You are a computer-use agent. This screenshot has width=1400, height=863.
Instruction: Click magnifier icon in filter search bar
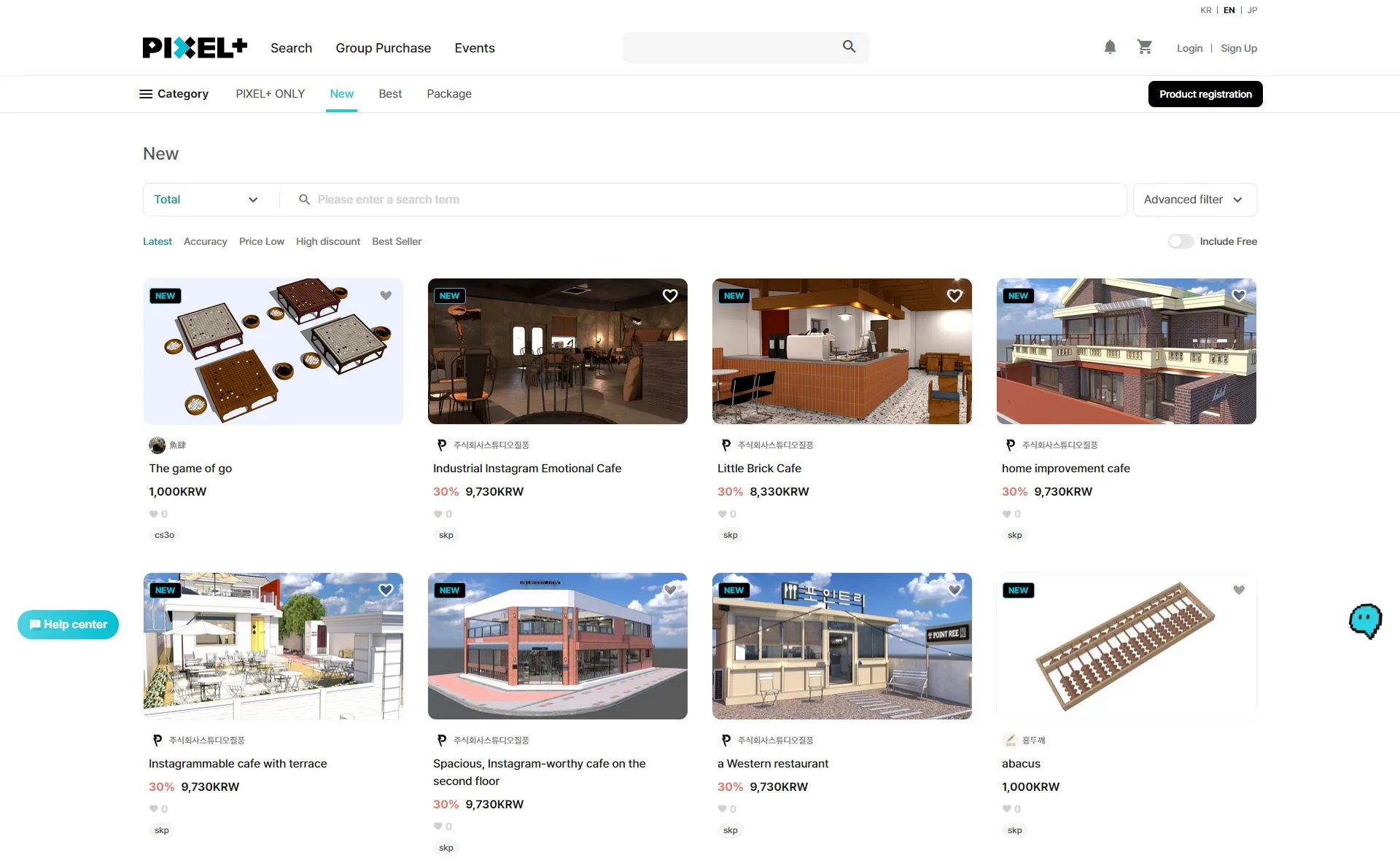[x=304, y=200]
